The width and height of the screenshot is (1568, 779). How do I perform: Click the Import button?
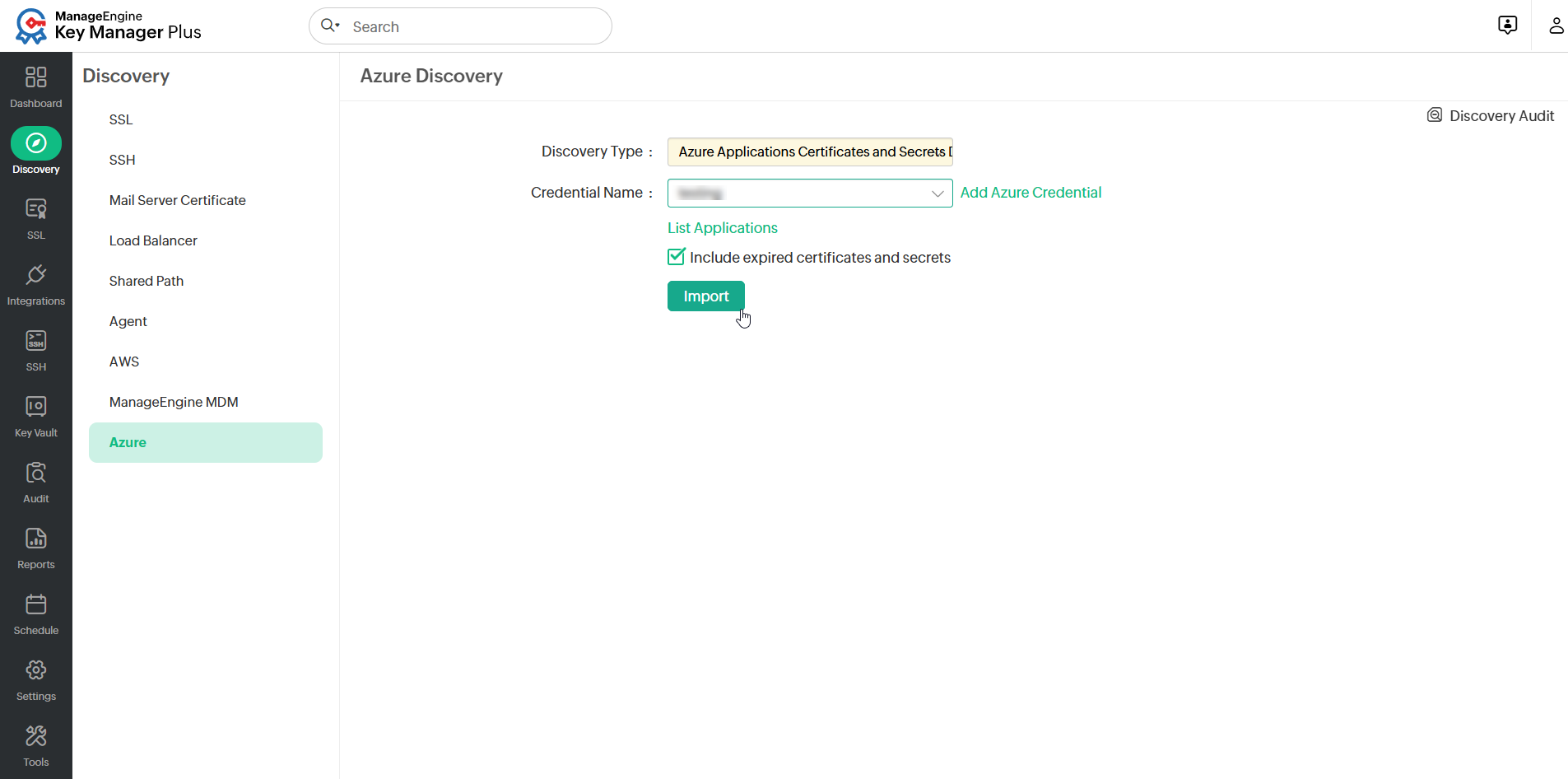(706, 296)
